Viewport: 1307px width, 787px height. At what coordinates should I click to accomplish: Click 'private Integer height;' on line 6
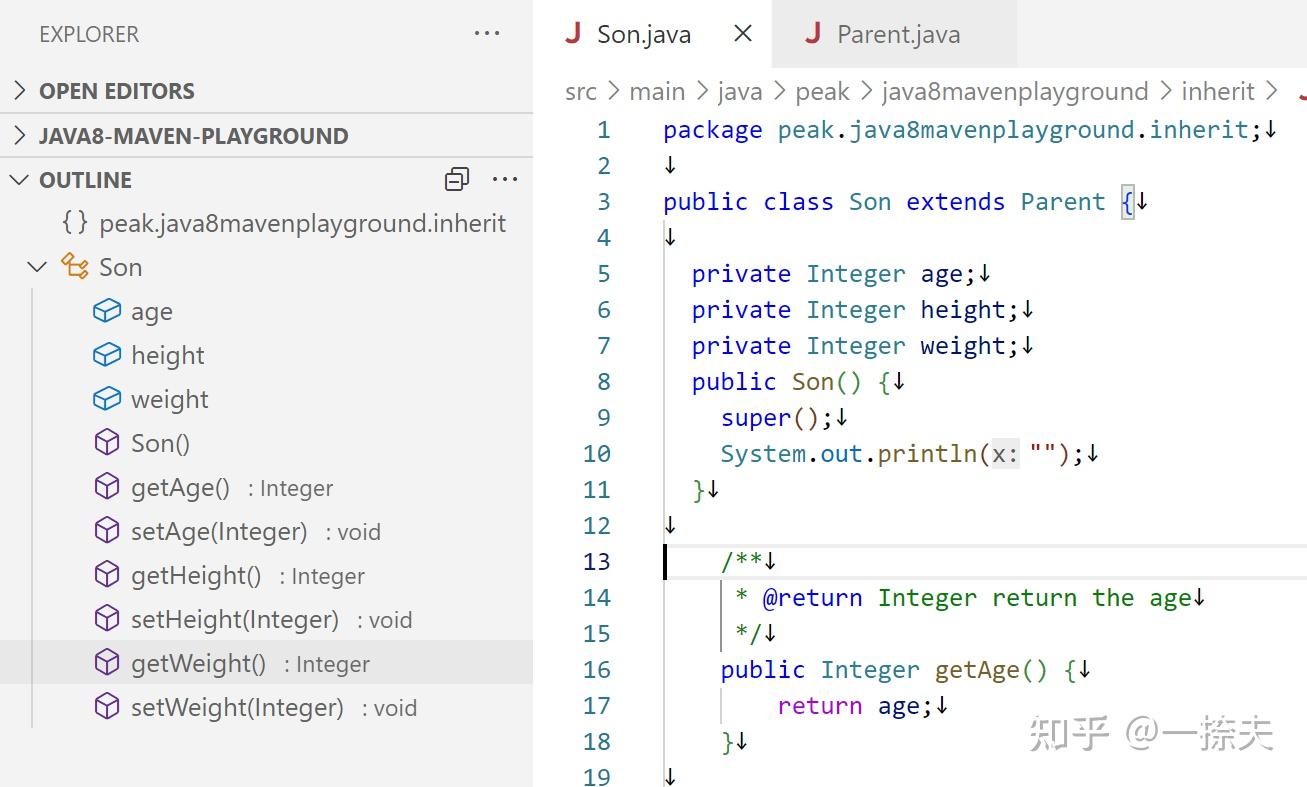(x=855, y=310)
